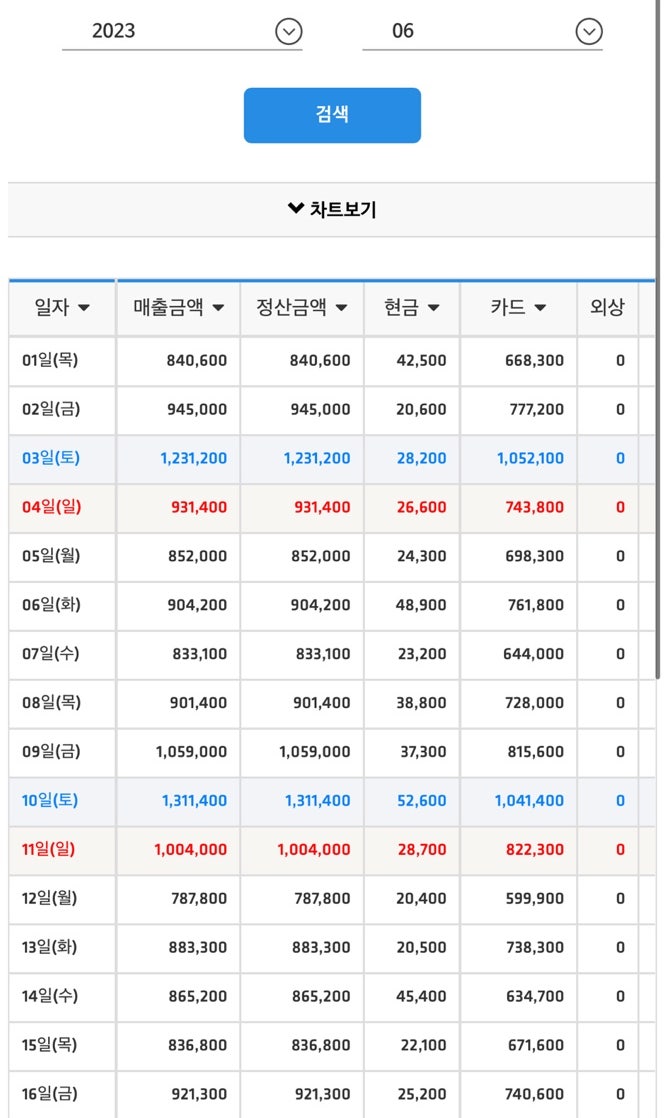Click the 16일(금) date cell
665x1118 pixels.
(50, 1094)
